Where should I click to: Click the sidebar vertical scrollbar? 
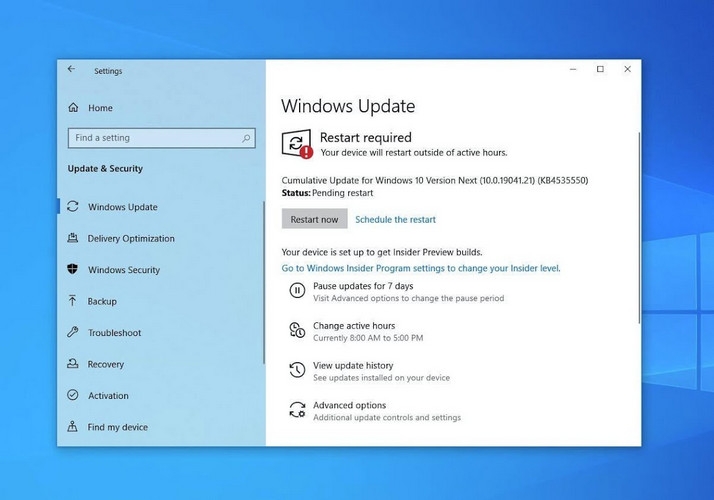(x=264, y=282)
